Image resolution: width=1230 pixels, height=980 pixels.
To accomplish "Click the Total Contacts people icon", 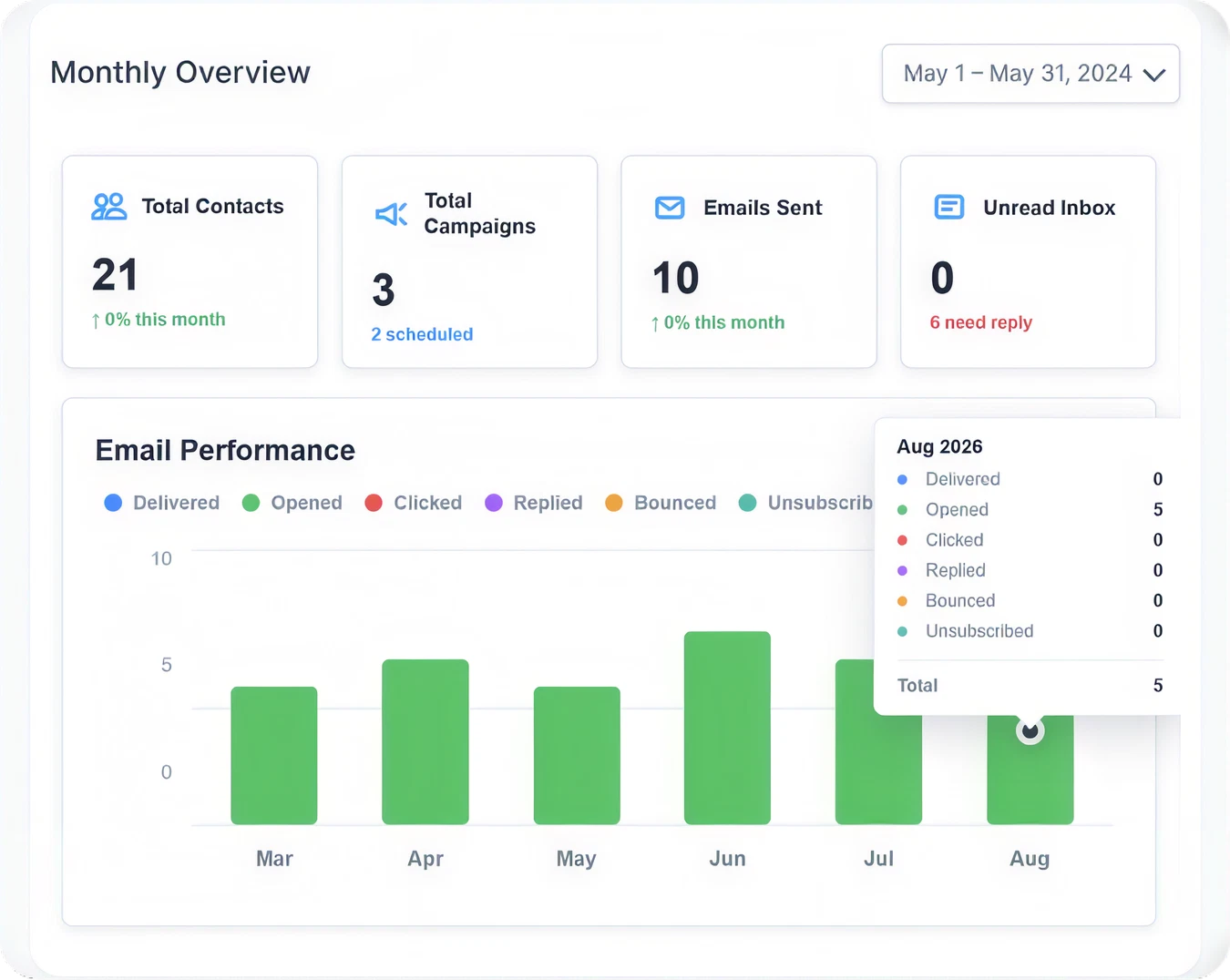I will click(109, 207).
